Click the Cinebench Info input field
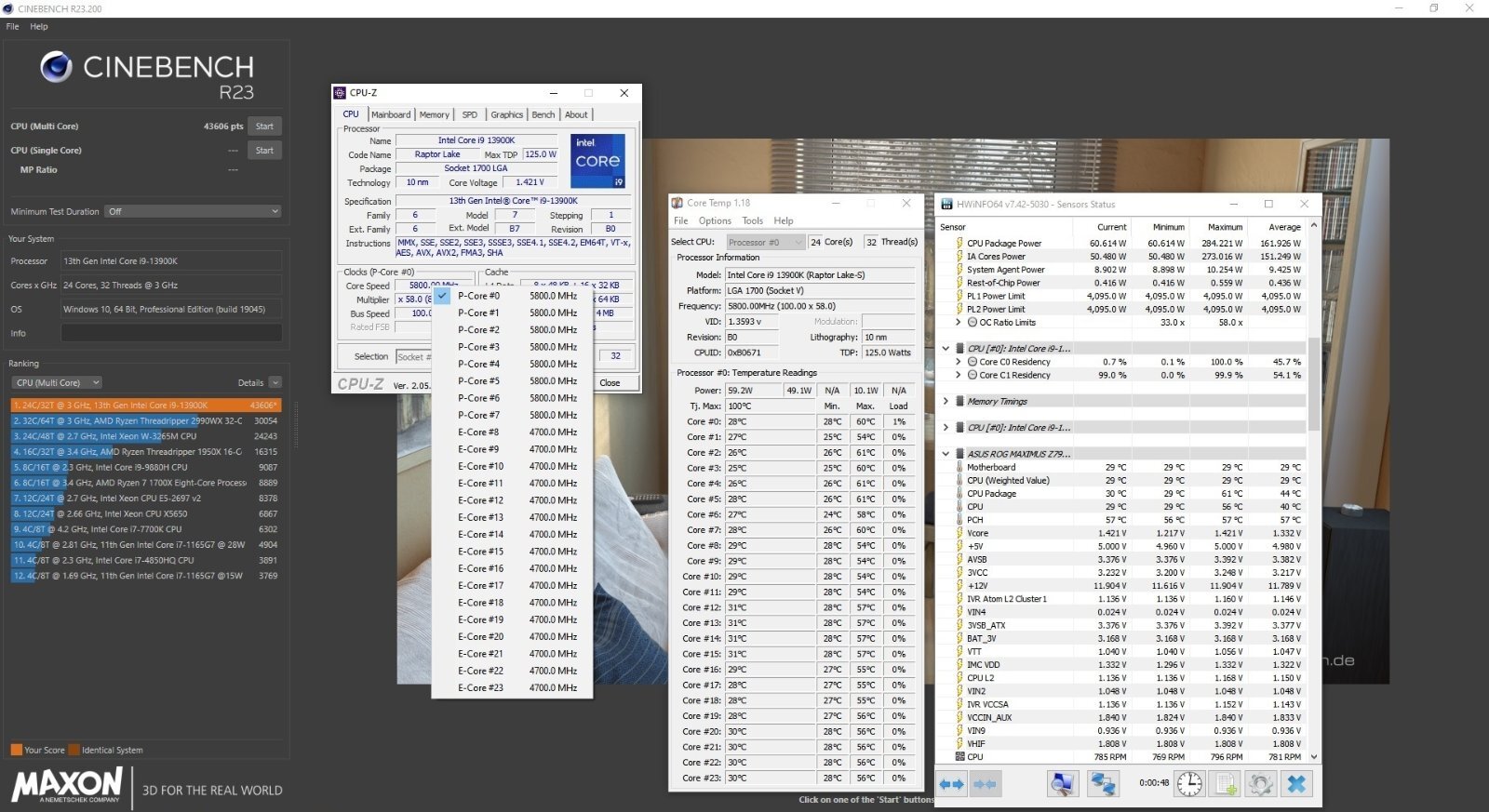This screenshot has height=812, width=1489. click(171, 333)
